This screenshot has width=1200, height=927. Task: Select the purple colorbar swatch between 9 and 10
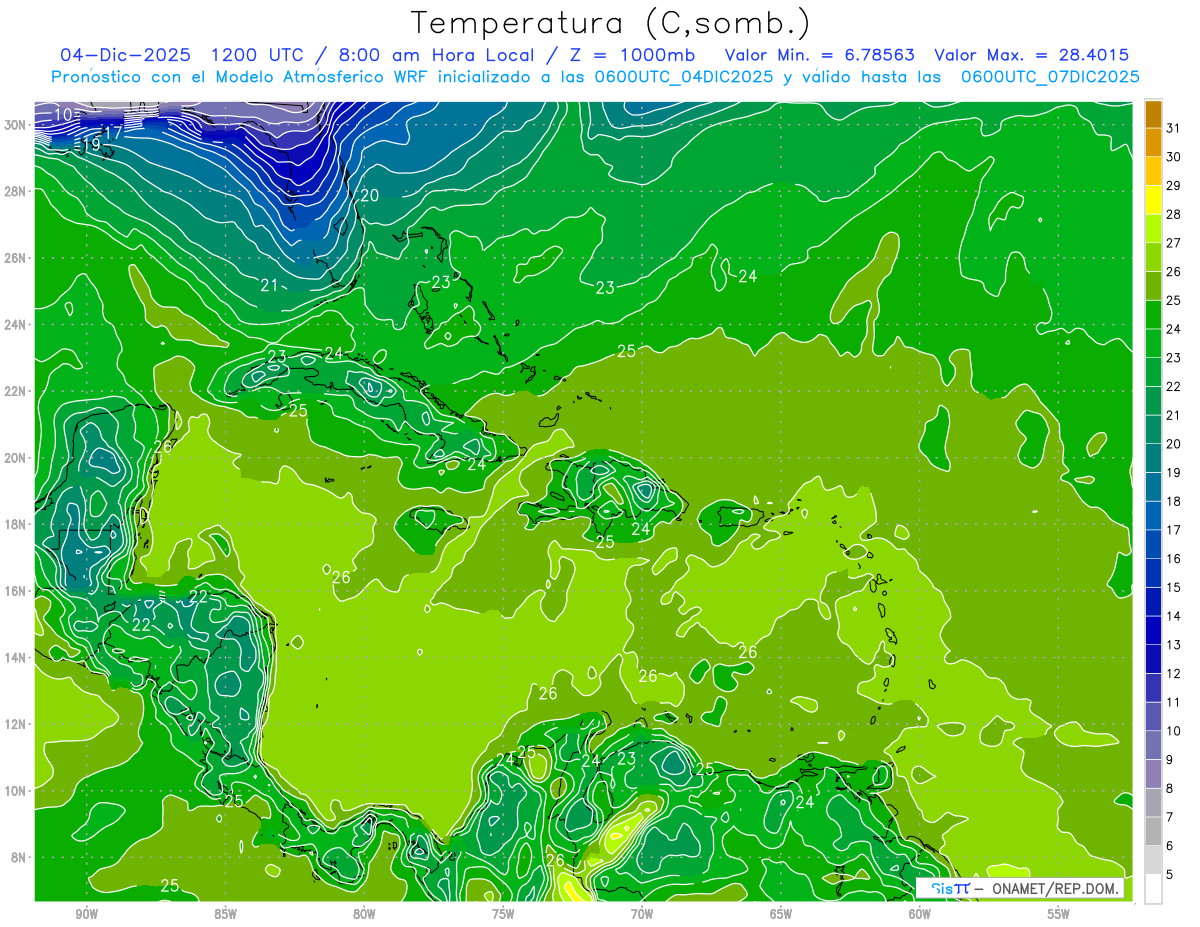click(1153, 745)
